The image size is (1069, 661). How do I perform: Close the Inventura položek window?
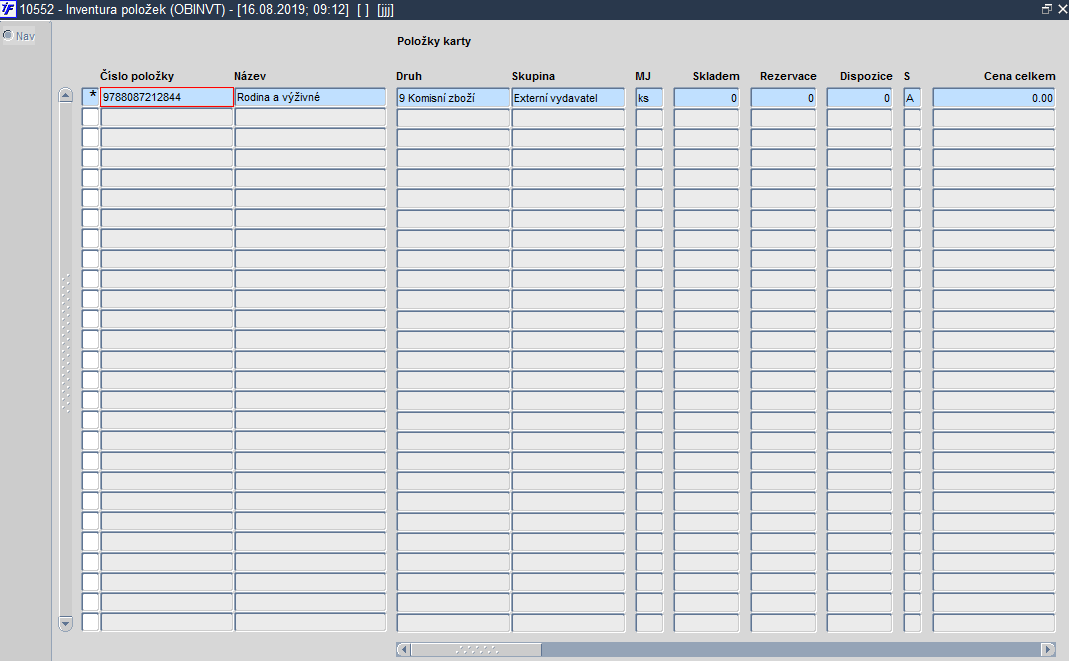1062,10
